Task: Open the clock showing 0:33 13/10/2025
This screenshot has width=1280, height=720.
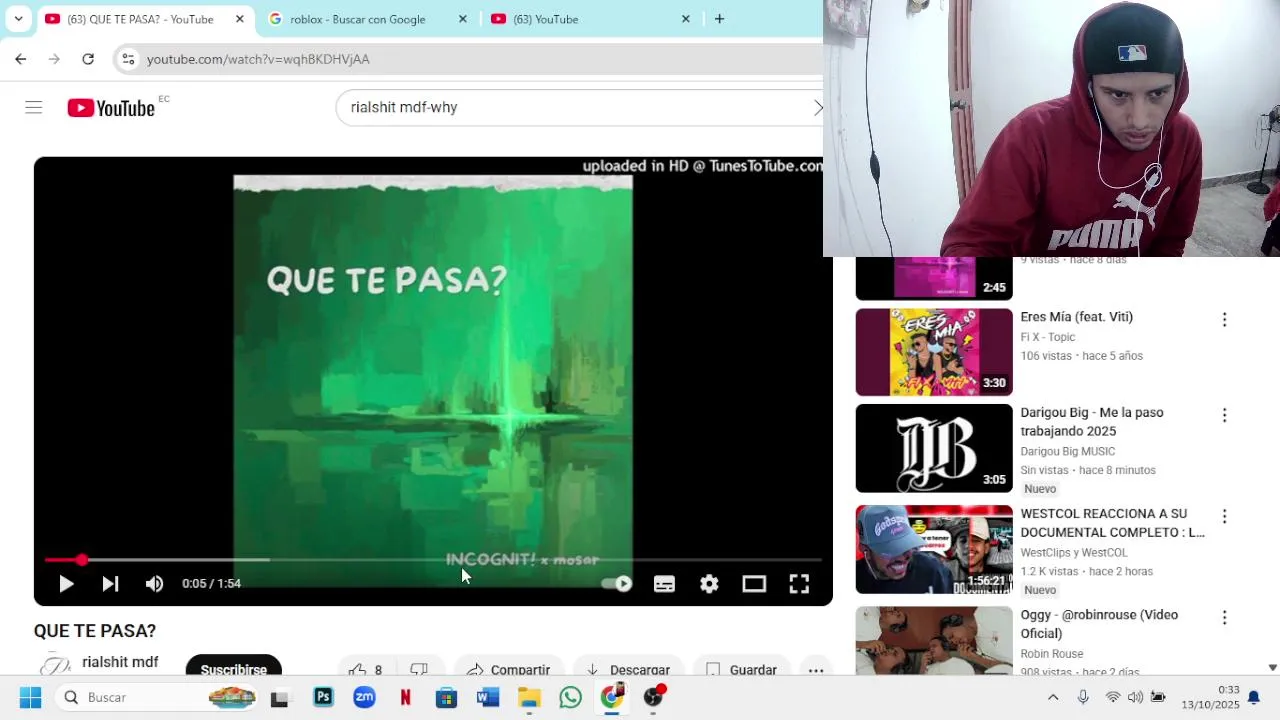Action: click(x=1210, y=697)
